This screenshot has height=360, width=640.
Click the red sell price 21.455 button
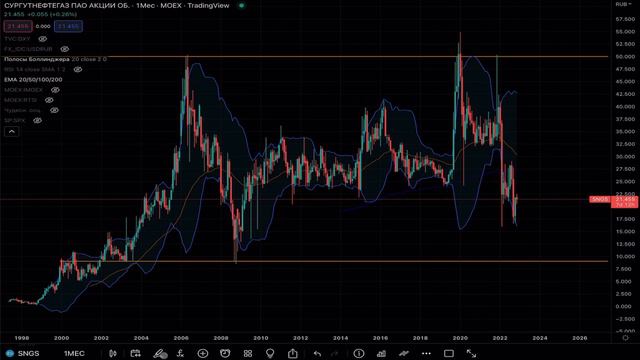[x=18, y=27]
